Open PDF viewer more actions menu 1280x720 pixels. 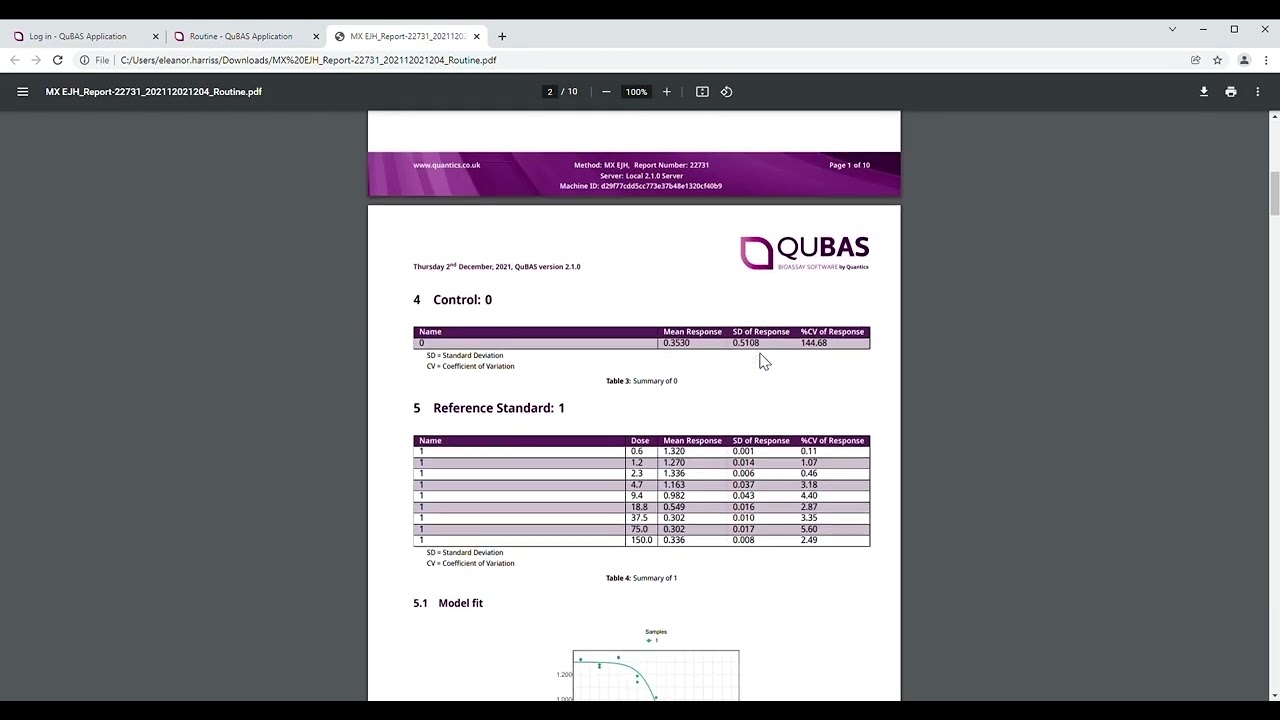coord(1258,92)
